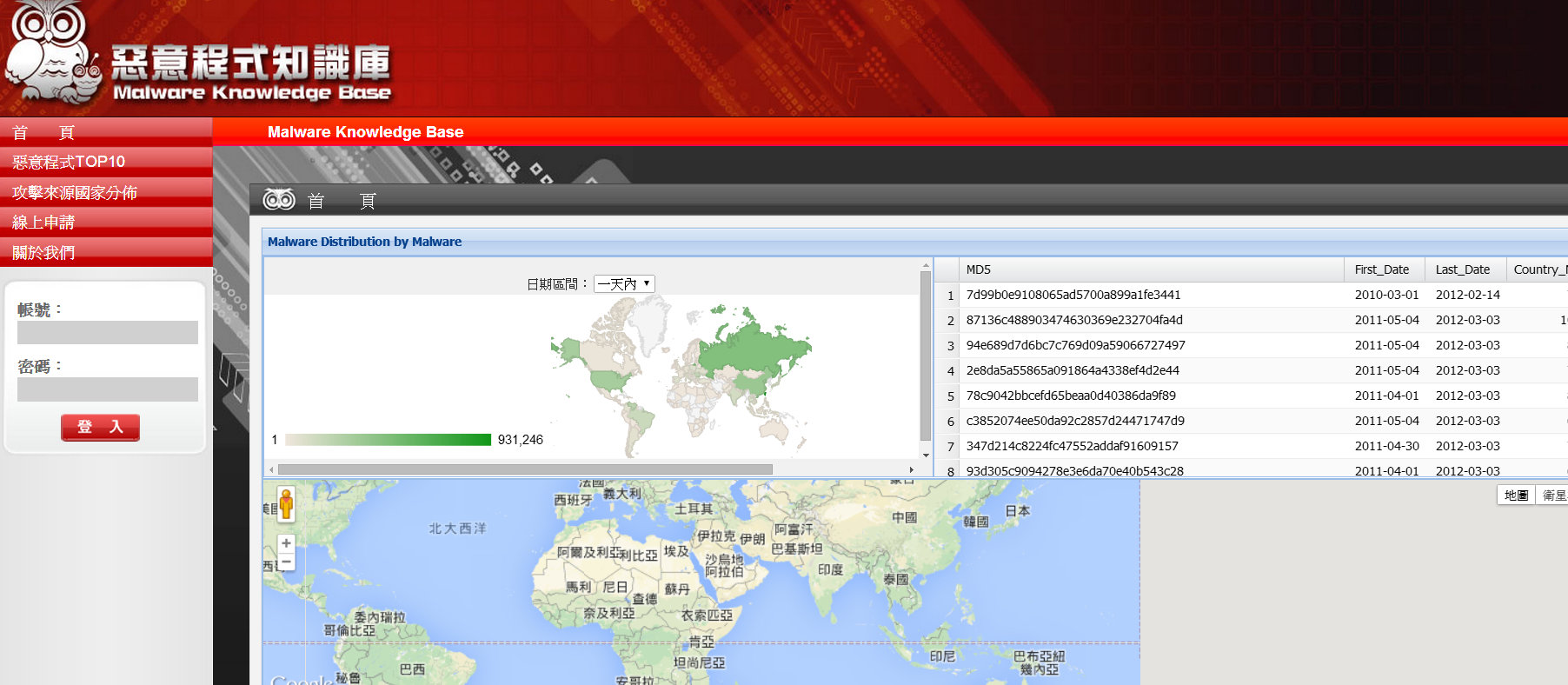This screenshot has height=685, width=1568.
Task: Sort table by the MD5 column header
Action: [978, 269]
